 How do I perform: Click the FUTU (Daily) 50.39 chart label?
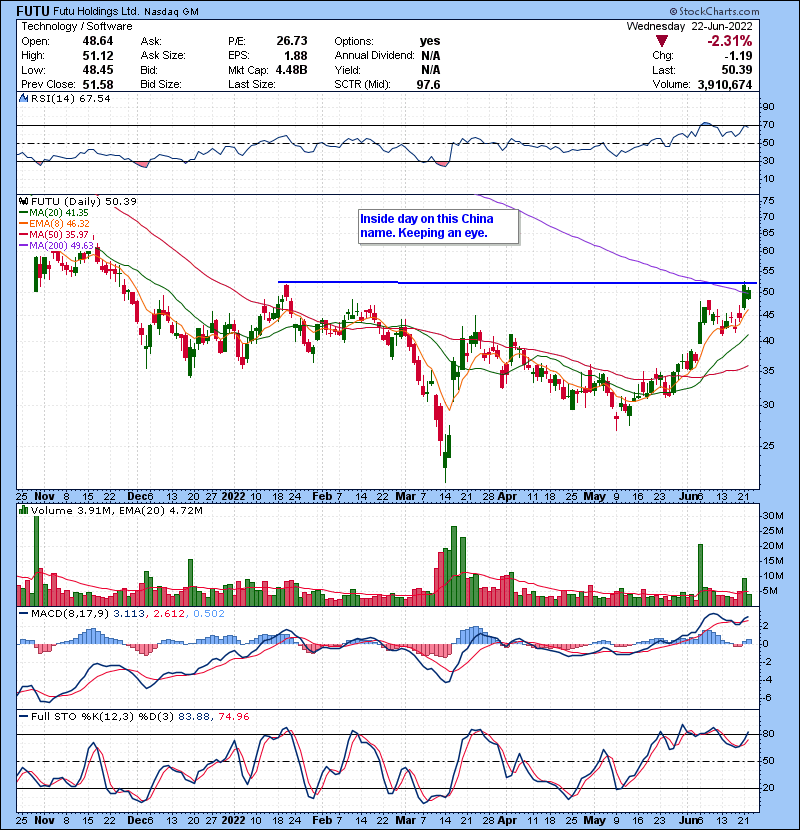[x=84, y=201]
